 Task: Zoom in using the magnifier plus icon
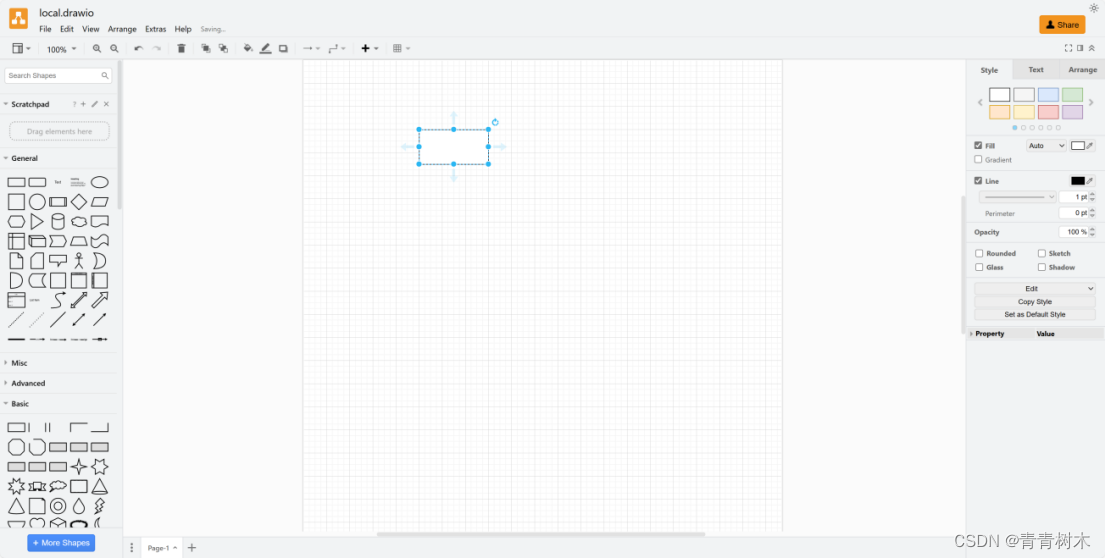click(x=97, y=49)
